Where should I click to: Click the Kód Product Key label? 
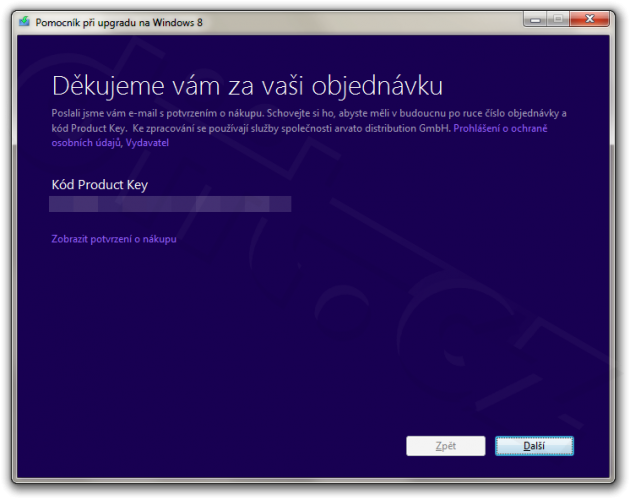(100, 184)
